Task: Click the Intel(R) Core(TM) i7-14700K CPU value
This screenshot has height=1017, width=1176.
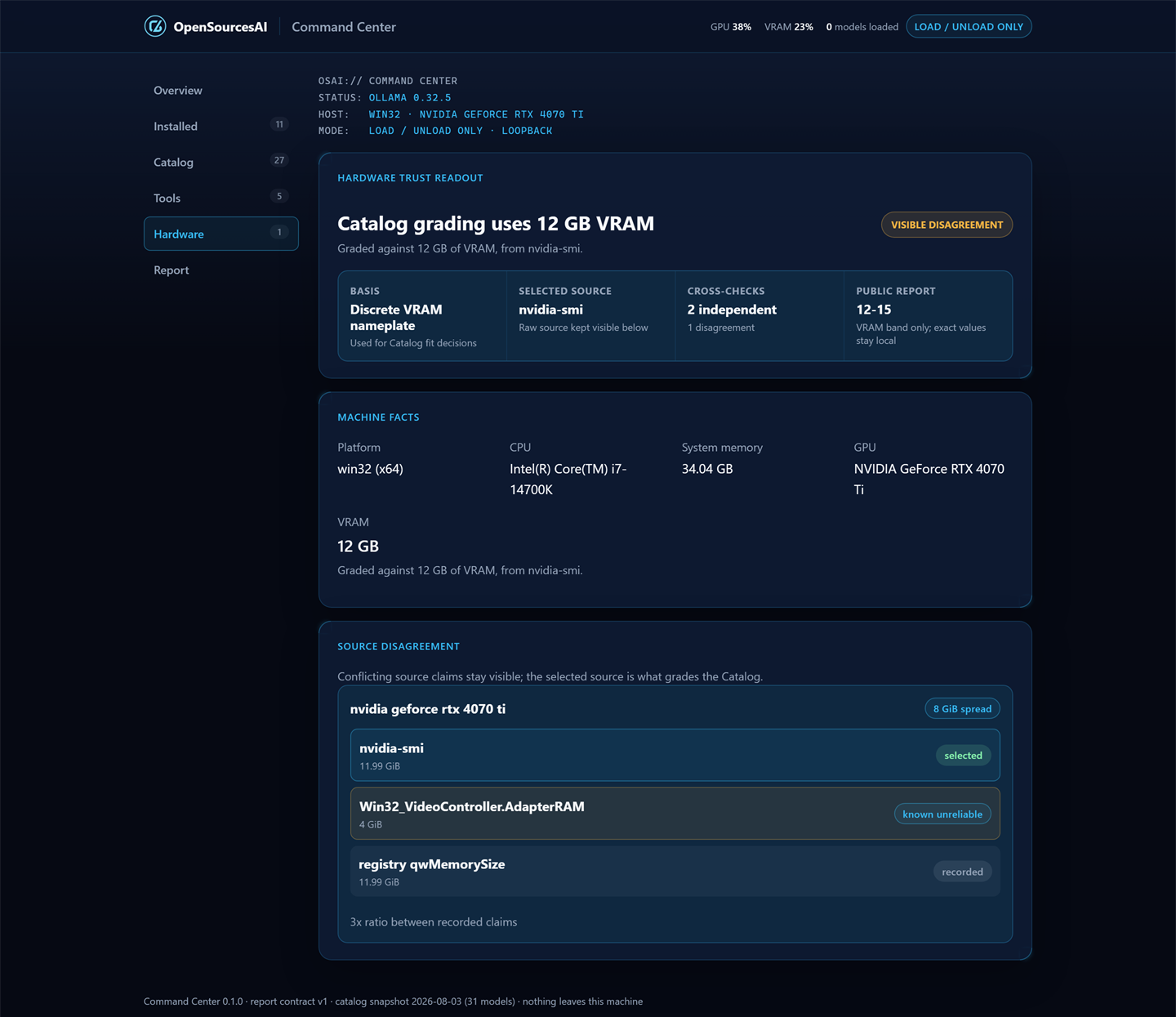Action: (x=568, y=480)
